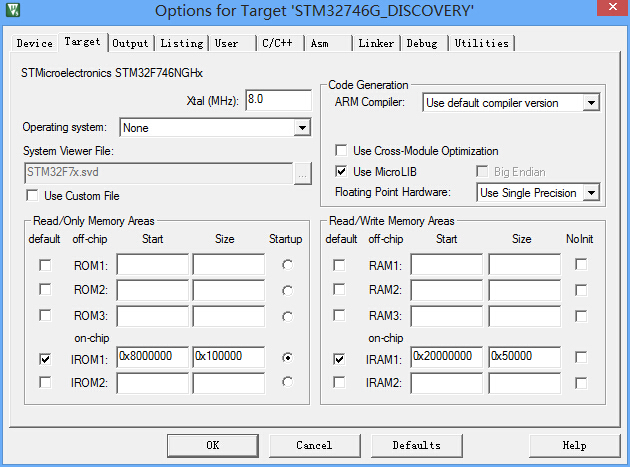This screenshot has height=467, width=630.
Task: Uncheck the IROM1 default checkbox
Action: (45, 358)
